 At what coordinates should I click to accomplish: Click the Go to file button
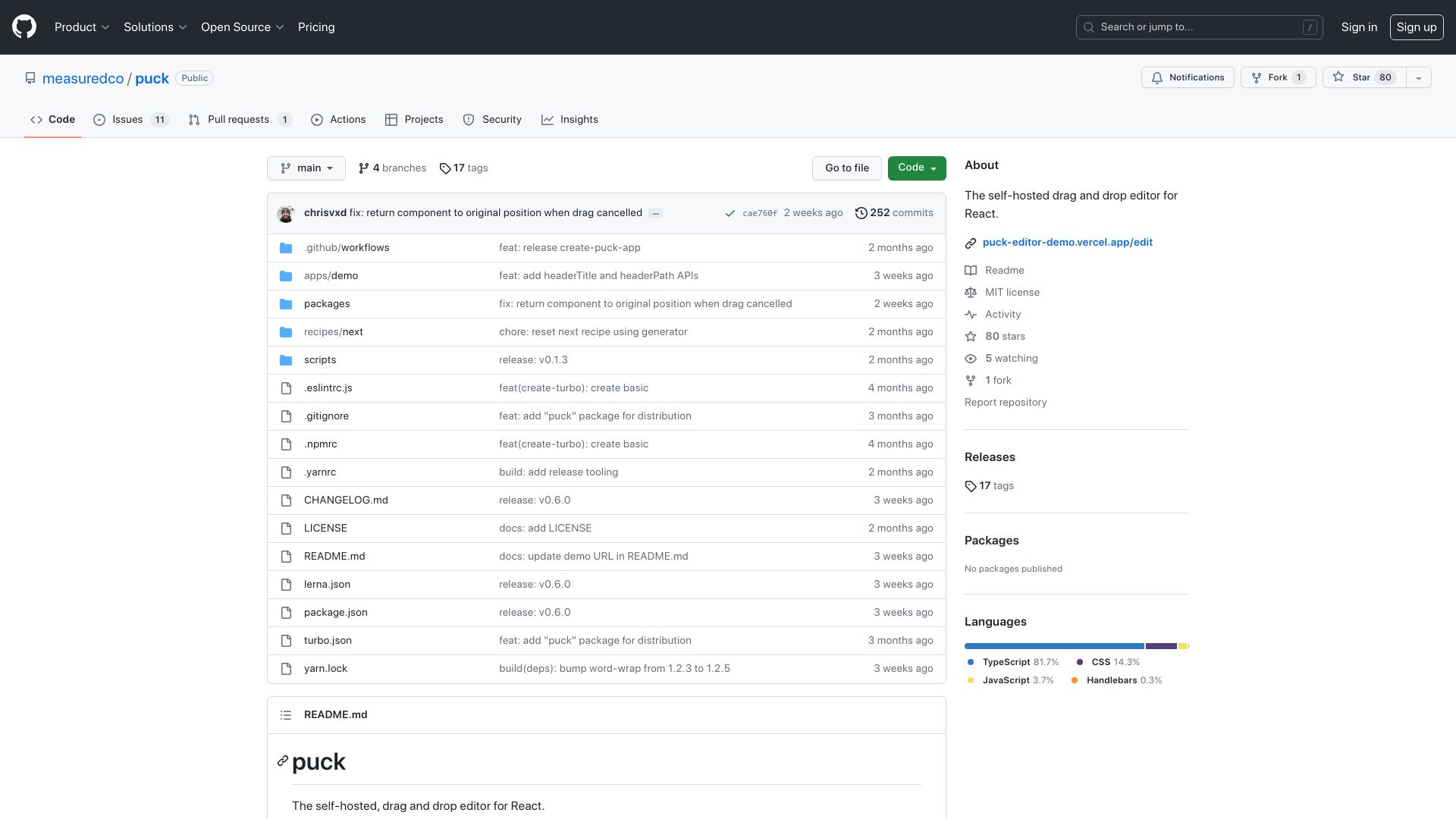point(847,168)
